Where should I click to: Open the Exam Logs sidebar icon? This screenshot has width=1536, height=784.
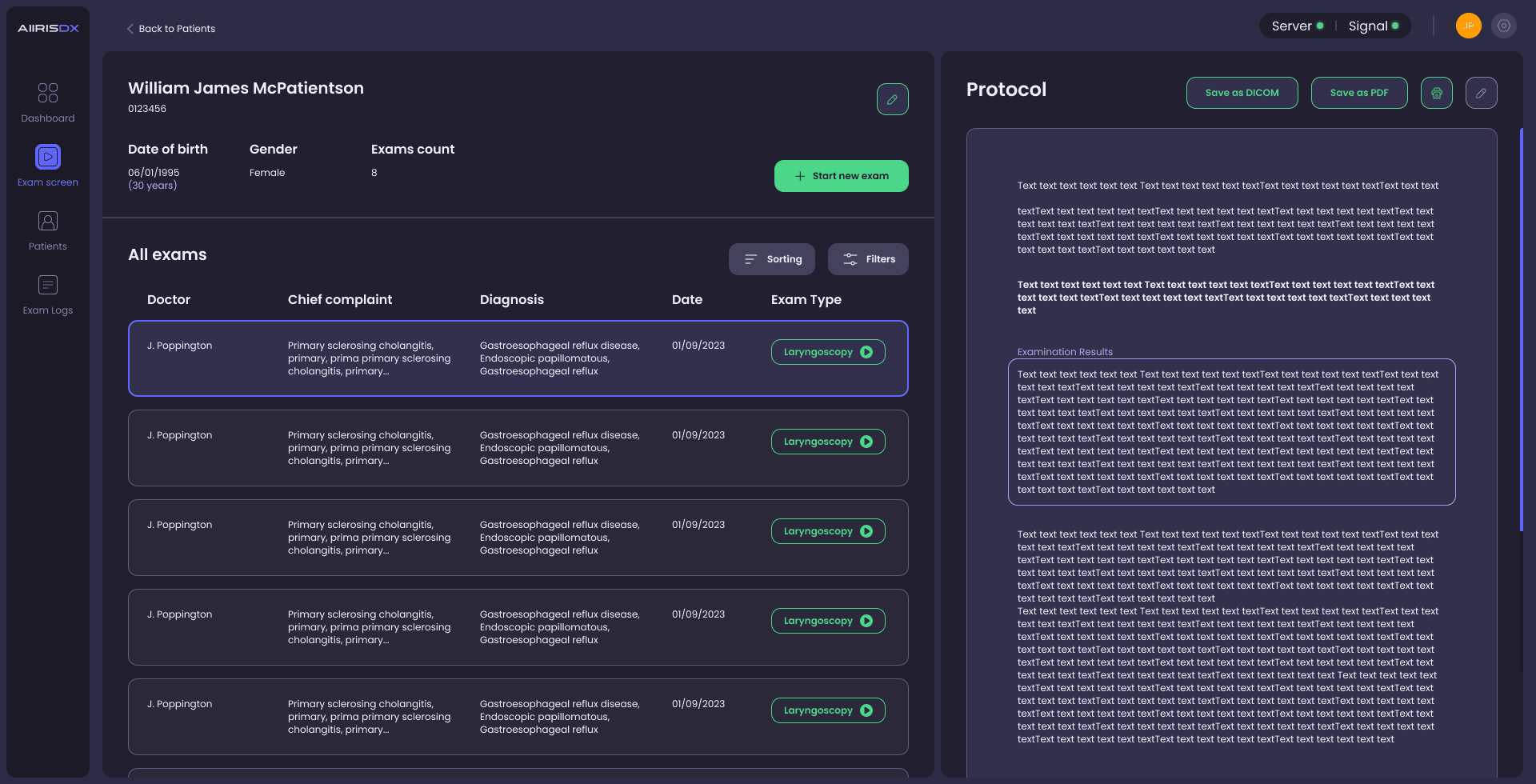point(48,285)
